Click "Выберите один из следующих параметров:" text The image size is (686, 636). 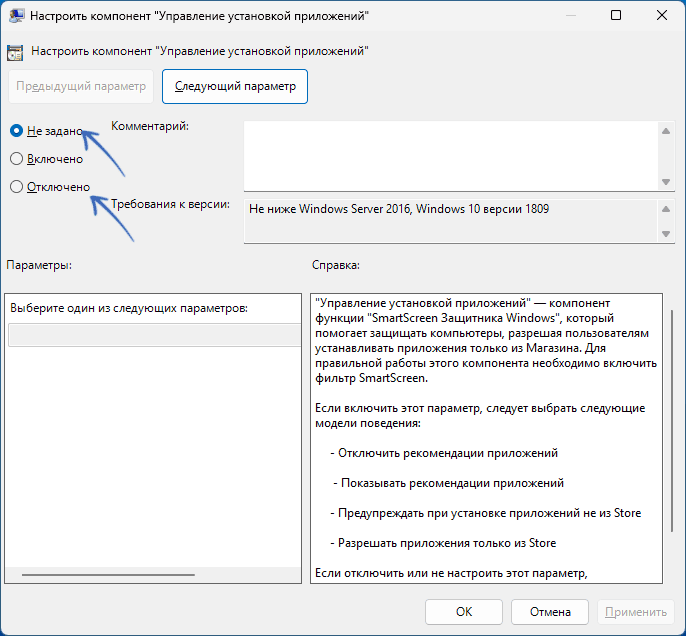(x=129, y=308)
